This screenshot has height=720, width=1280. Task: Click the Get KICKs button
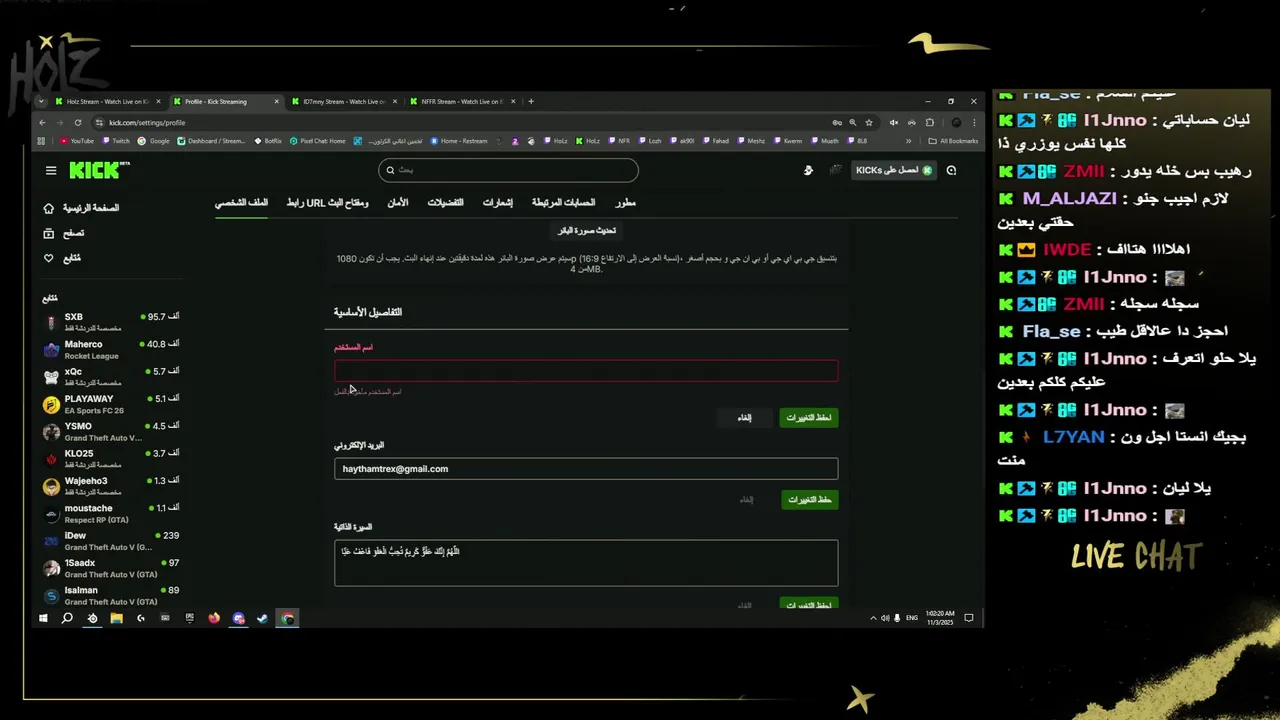893,171
